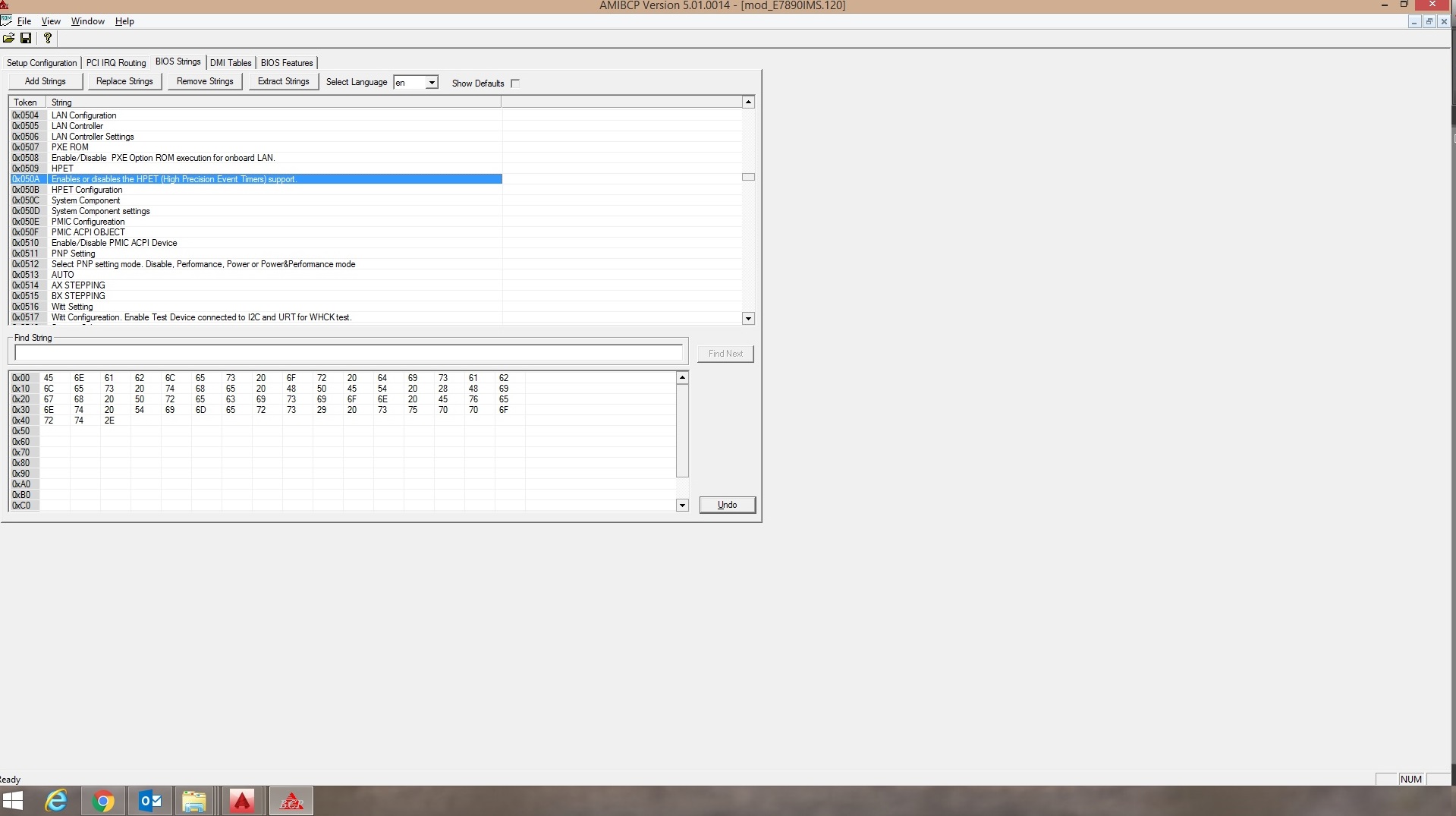Viewport: 1456px width, 816px height.
Task: Click the string list scrollbar thumb
Action: coord(748,177)
